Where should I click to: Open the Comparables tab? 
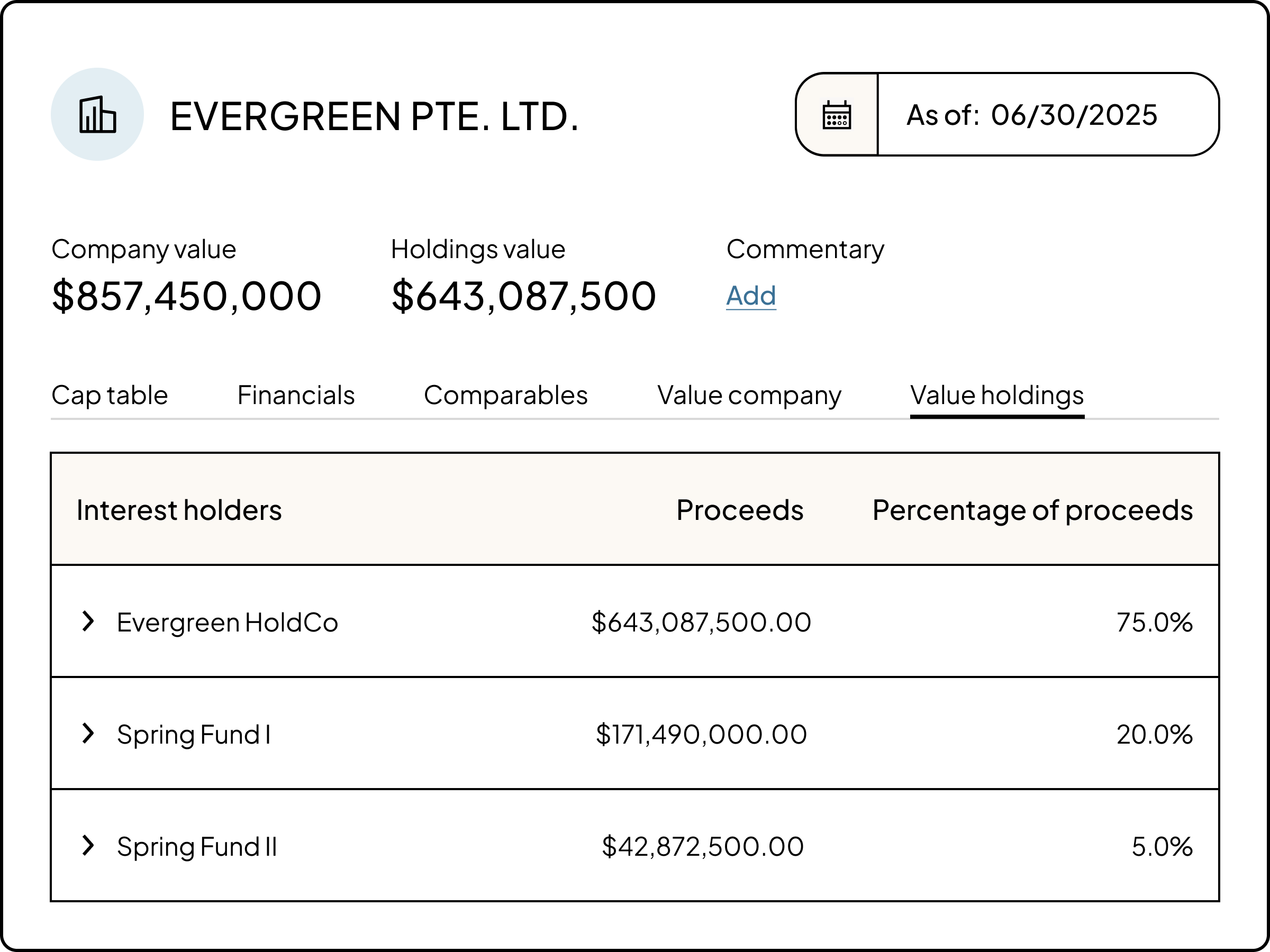pos(505,396)
